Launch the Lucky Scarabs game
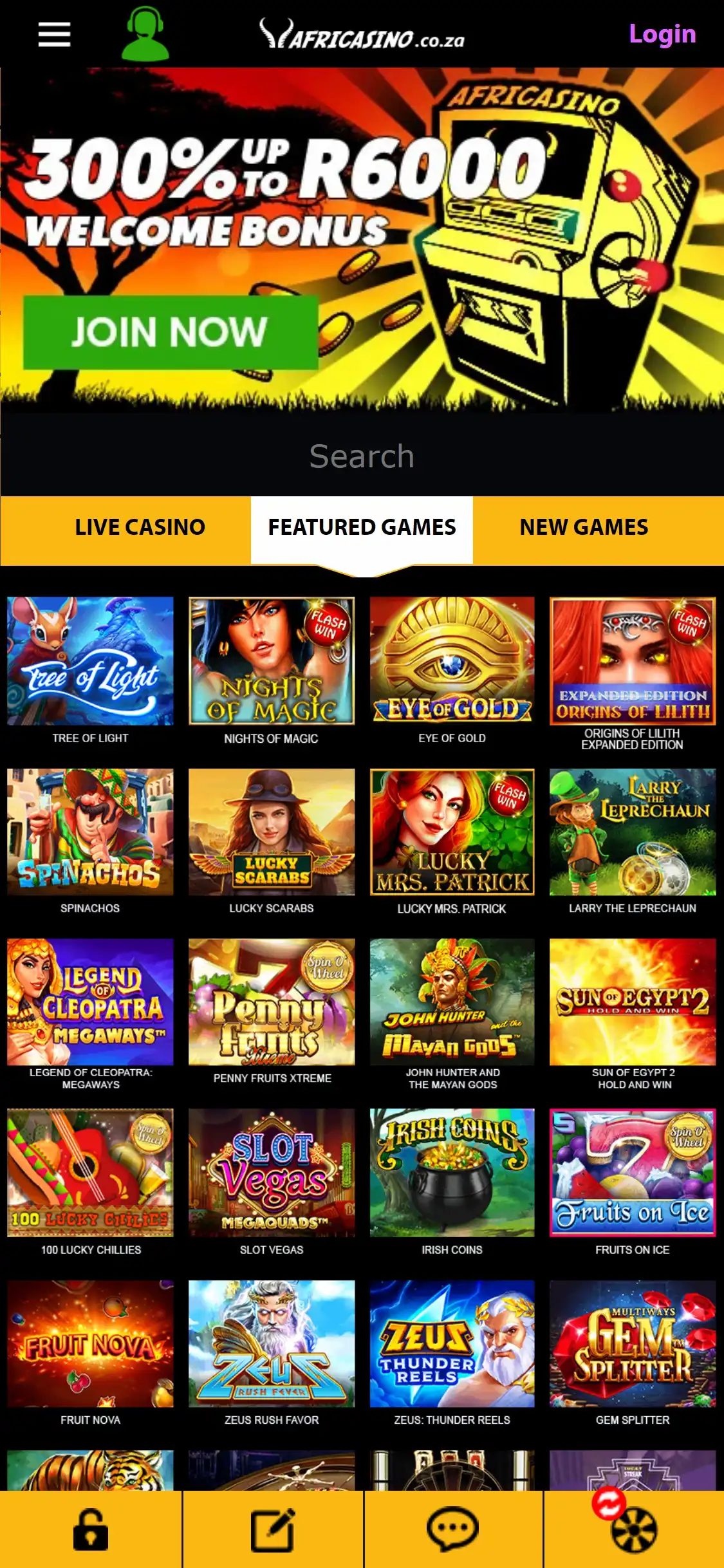The width and height of the screenshot is (724, 1568). (x=272, y=832)
